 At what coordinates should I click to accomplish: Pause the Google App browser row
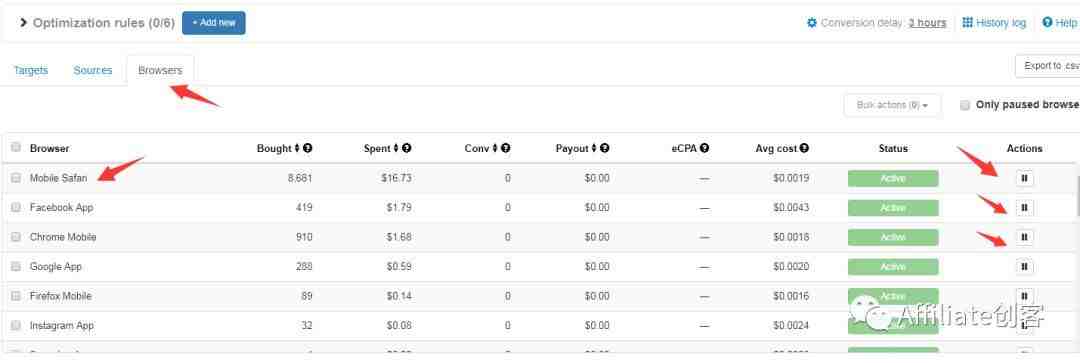tap(1024, 267)
